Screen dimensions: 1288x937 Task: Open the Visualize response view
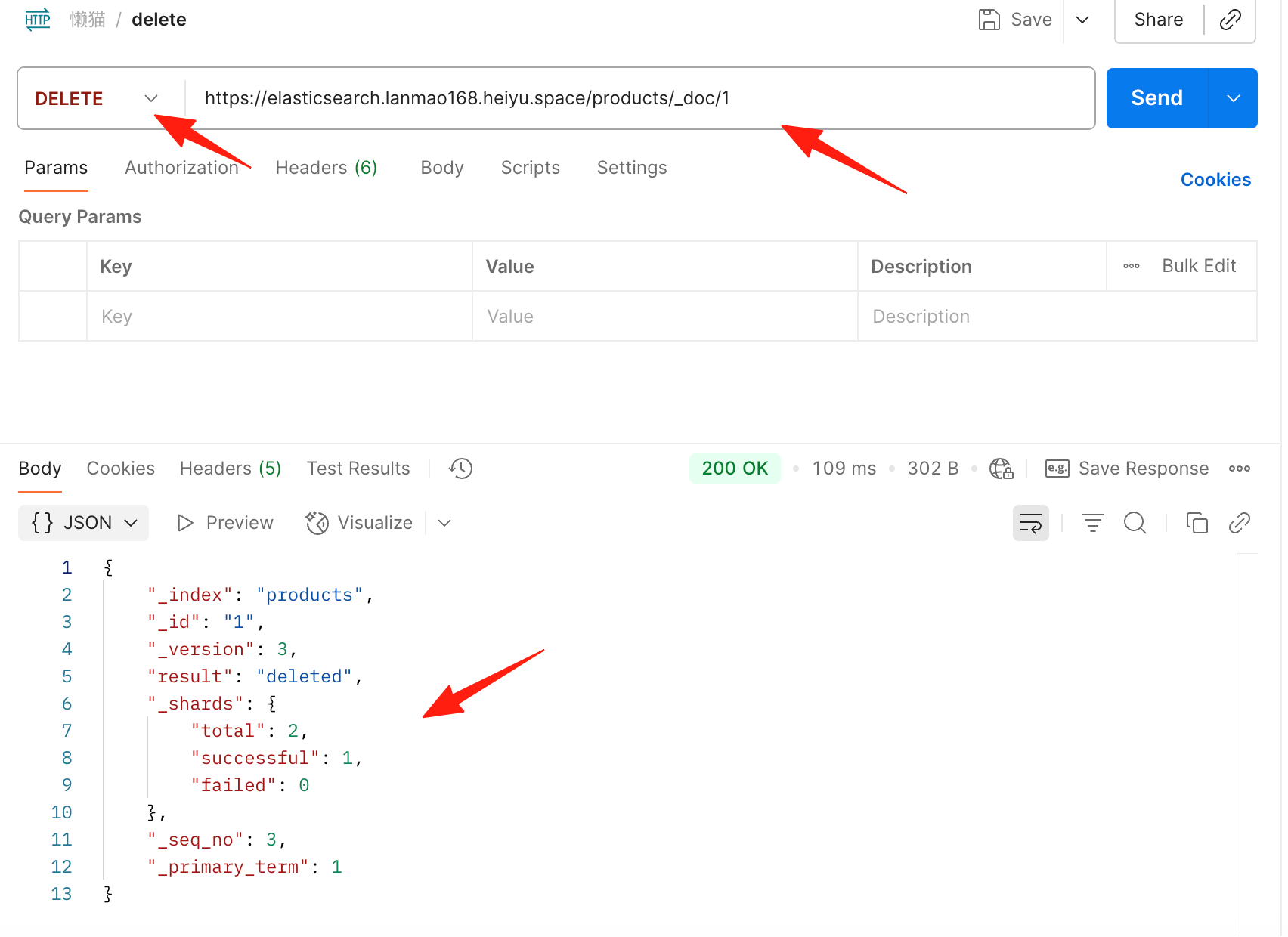[359, 523]
